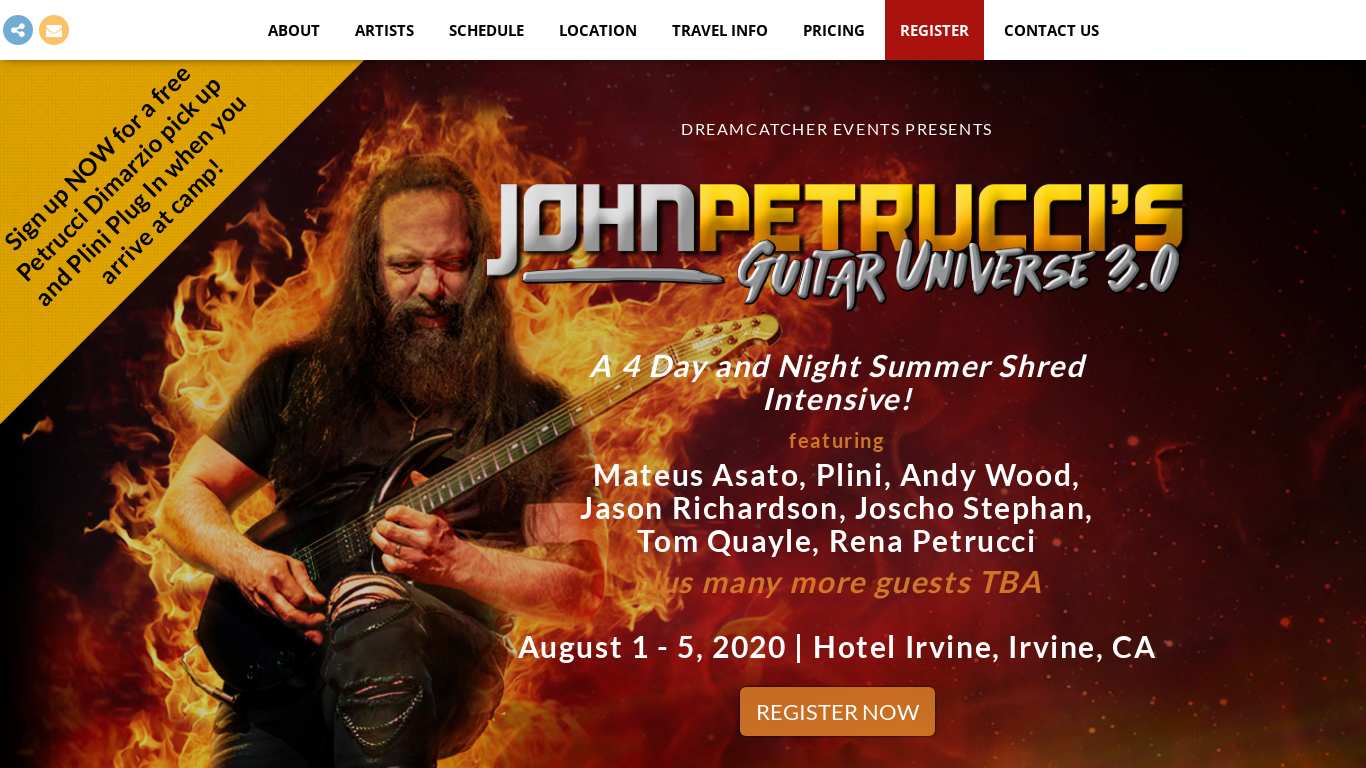Select Location in the navigation bar
Screen dimensions: 1366x768
tap(598, 30)
